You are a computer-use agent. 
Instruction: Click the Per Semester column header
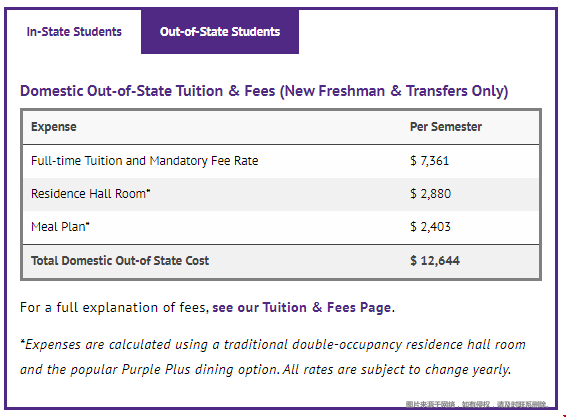tap(446, 127)
